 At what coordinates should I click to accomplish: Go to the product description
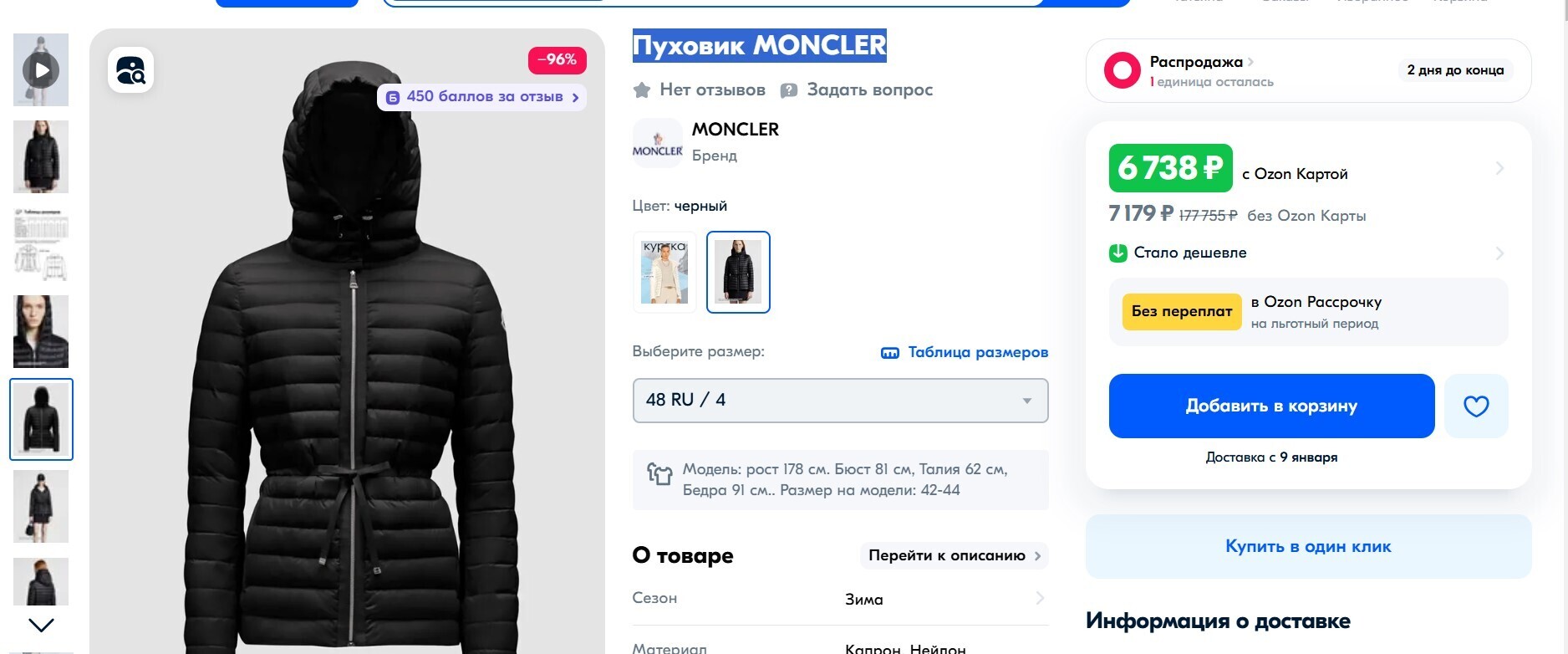click(954, 555)
